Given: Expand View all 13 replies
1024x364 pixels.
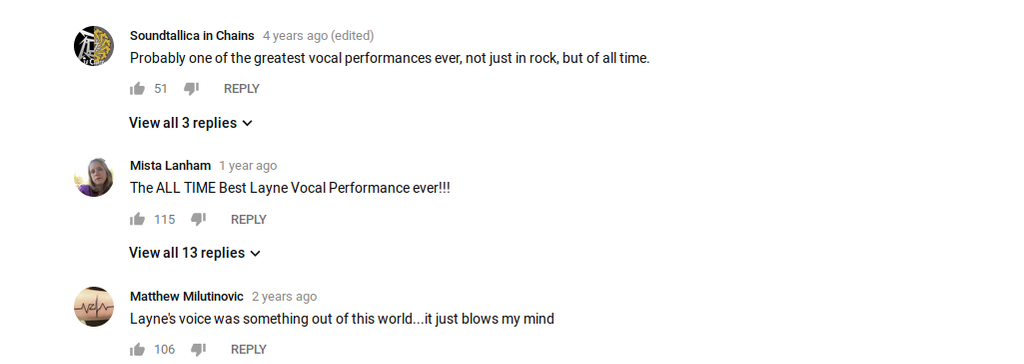Looking at the screenshot, I should [x=195, y=253].
